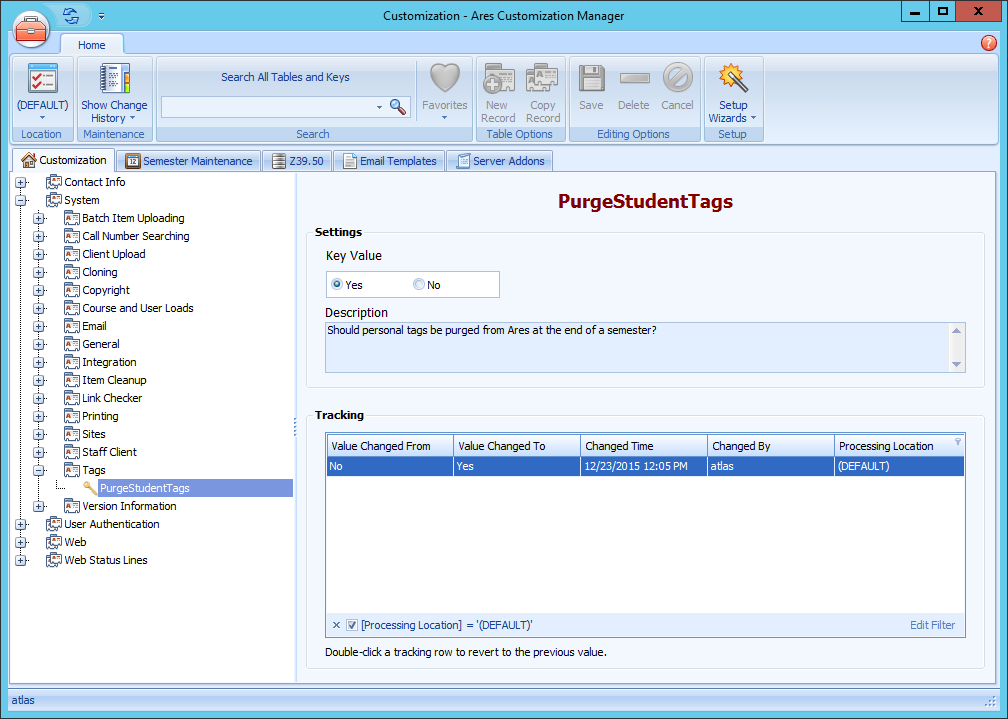Viewport: 1008px width, 719px height.
Task: Open the Help icon at top right
Action: pos(989,43)
